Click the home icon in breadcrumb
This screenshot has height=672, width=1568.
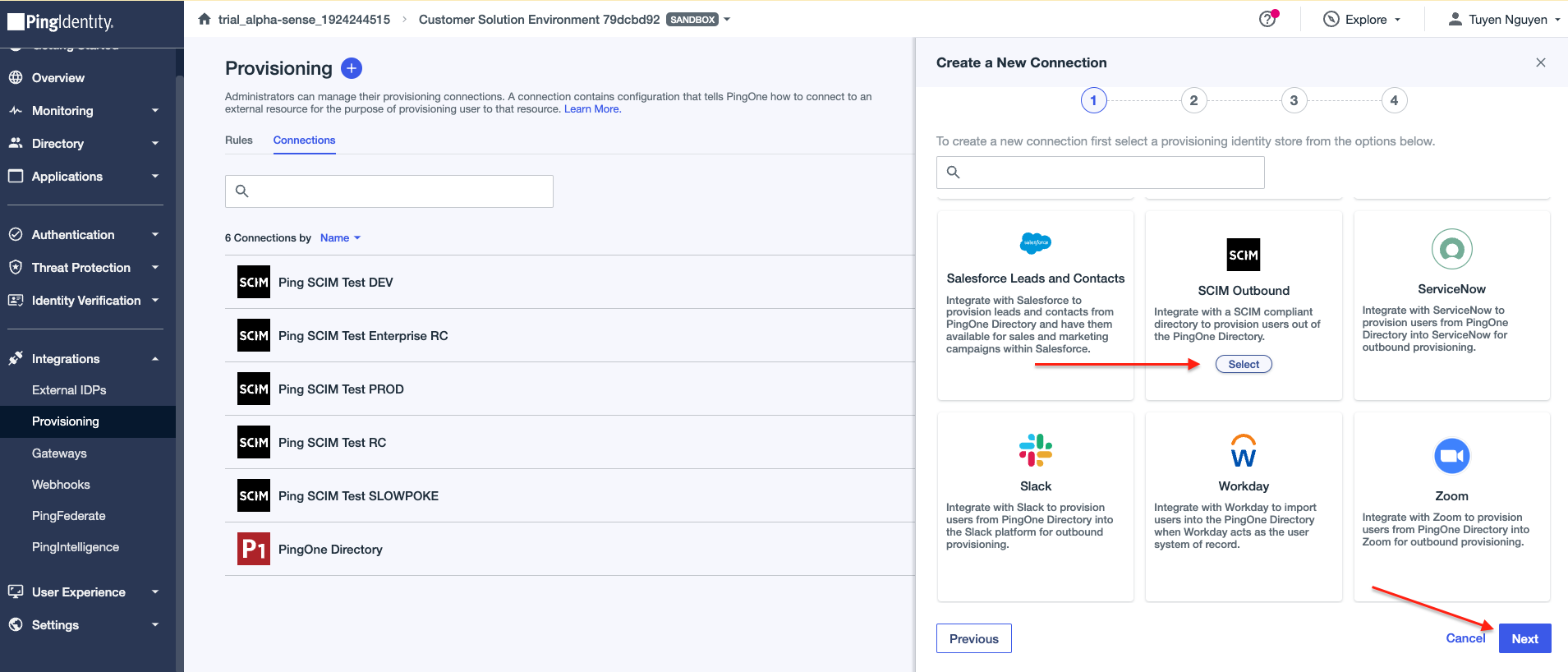click(x=205, y=19)
